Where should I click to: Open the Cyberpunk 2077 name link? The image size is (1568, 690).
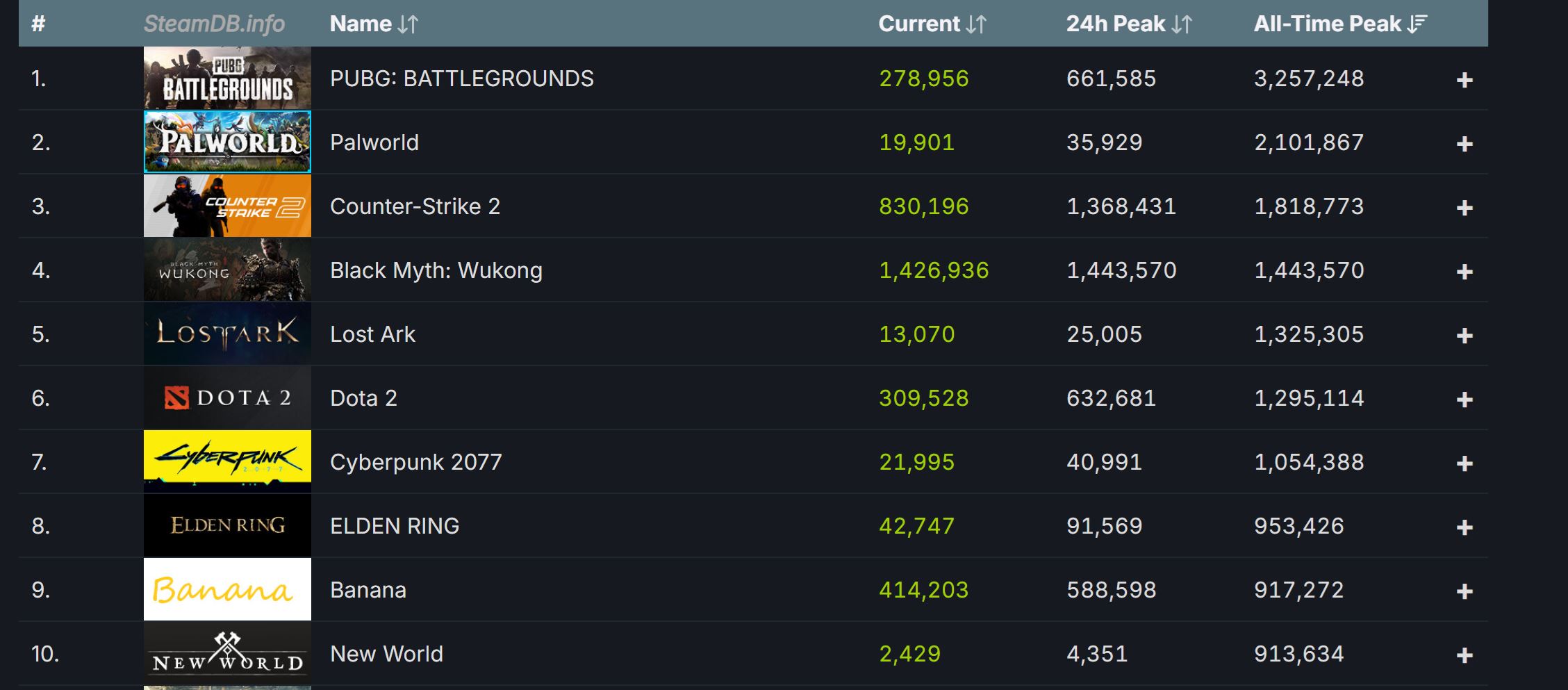pos(415,462)
